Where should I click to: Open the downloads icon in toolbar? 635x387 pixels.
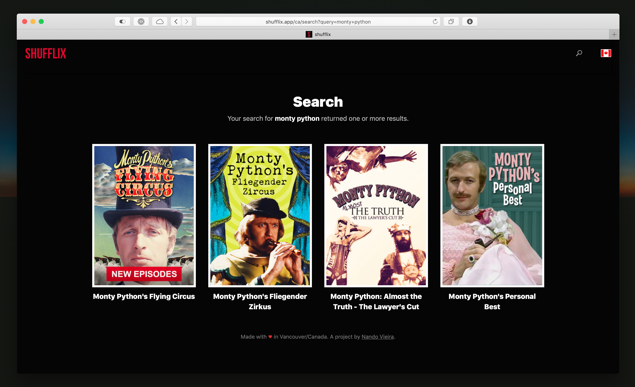tap(469, 21)
